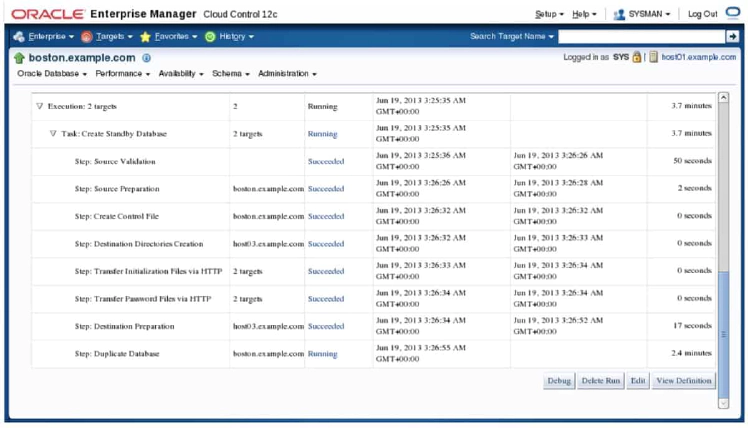
Task: Click host03.example.com in Destination Preparation row
Action: tap(268, 326)
